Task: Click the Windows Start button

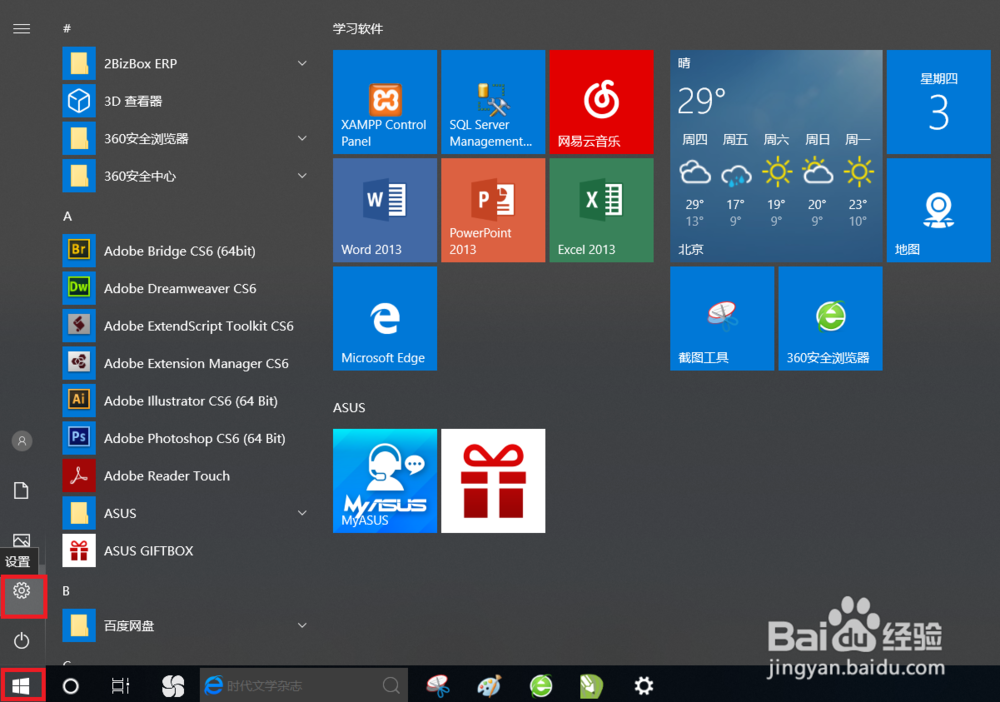Action: [21, 686]
